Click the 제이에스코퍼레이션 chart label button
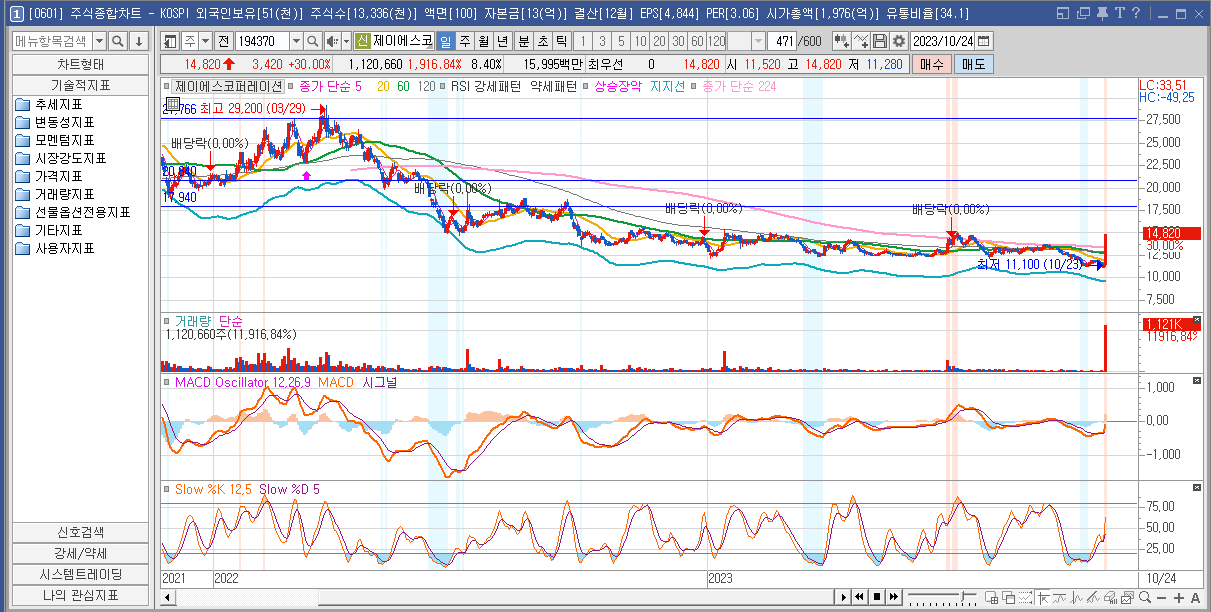Image resolution: width=1211 pixels, height=612 pixels. pos(228,87)
